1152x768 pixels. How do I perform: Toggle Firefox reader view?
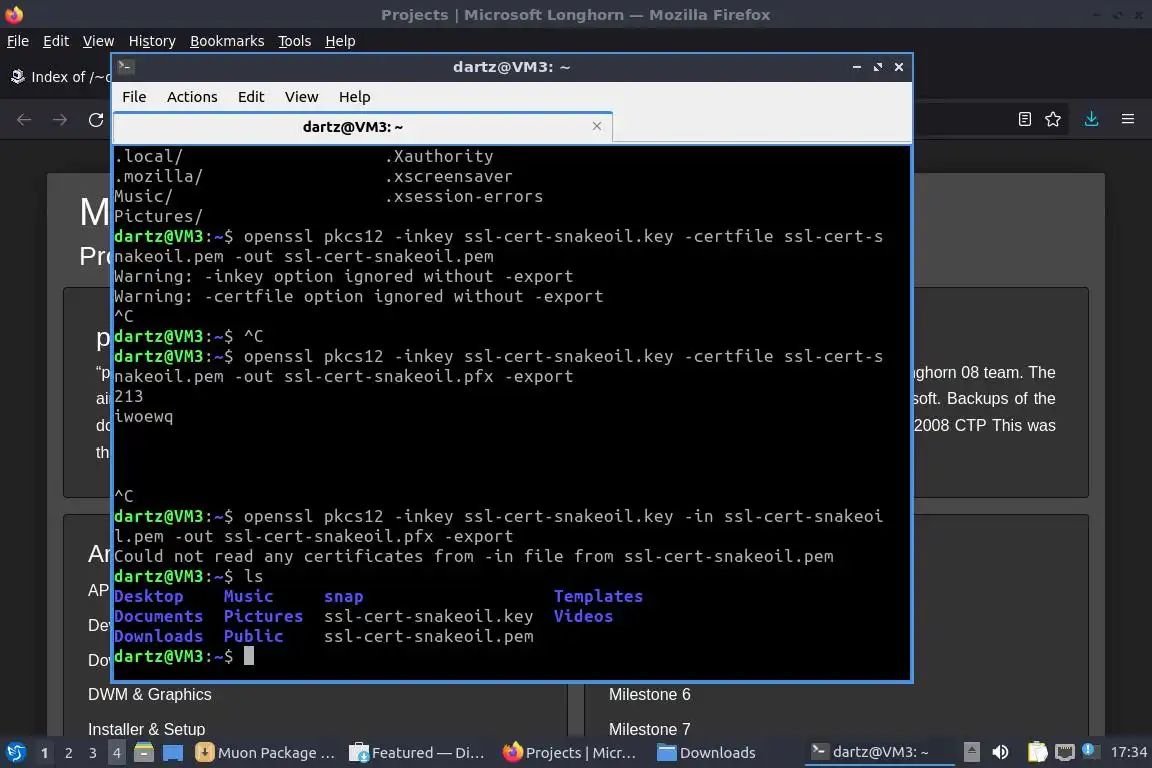(x=1025, y=119)
